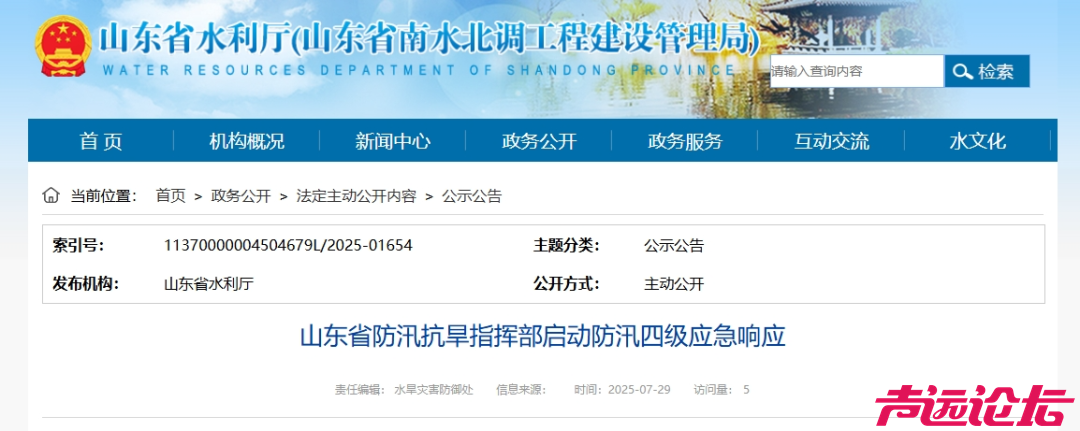Select 政务公开 in the blue navigation bar
This screenshot has height=431, width=1080.
click(539, 141)
